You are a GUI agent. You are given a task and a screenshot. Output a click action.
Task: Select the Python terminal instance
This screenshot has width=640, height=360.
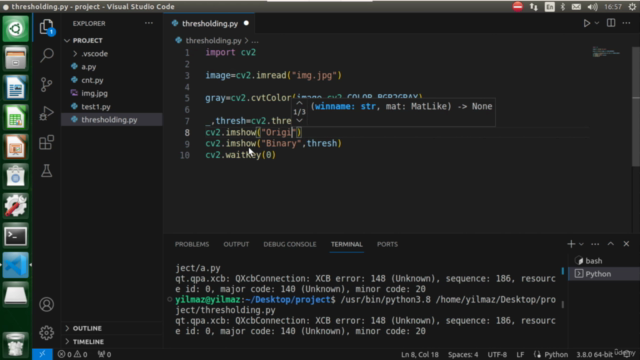tap(604, 274)
